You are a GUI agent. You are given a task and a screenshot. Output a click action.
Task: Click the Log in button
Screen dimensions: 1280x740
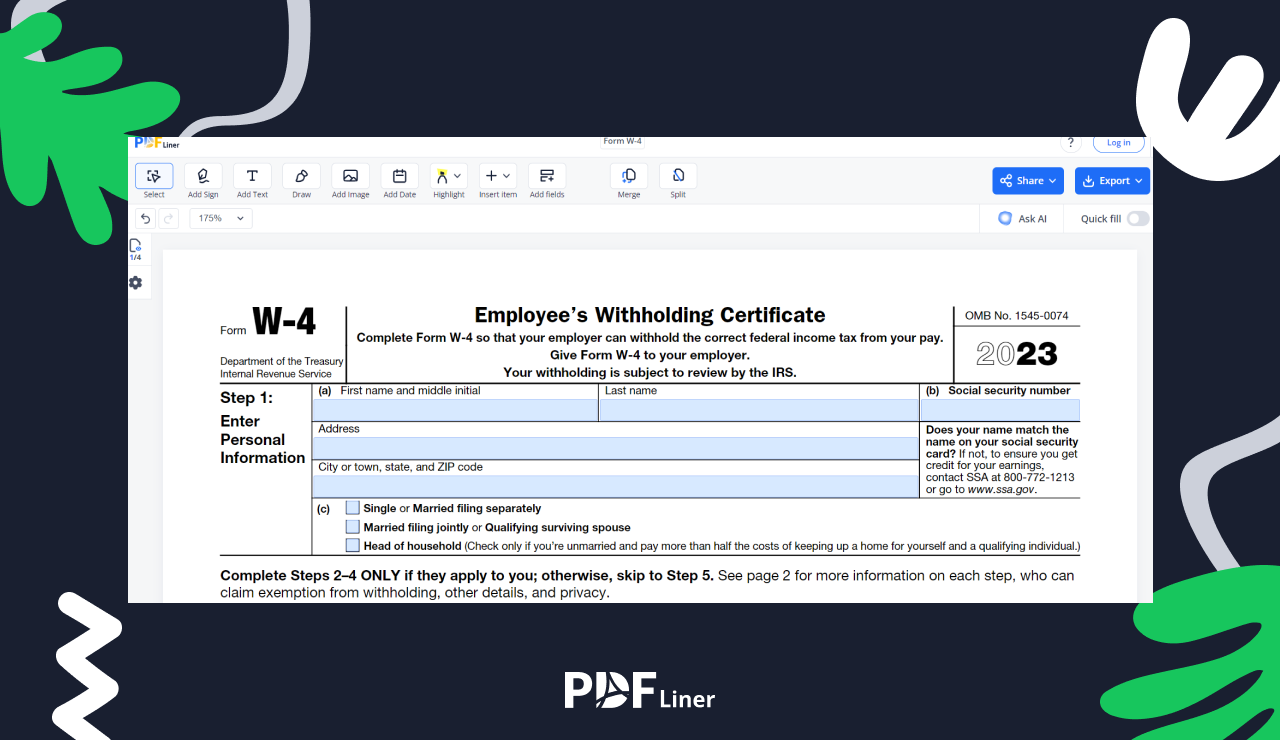(x=1118, y=142)
